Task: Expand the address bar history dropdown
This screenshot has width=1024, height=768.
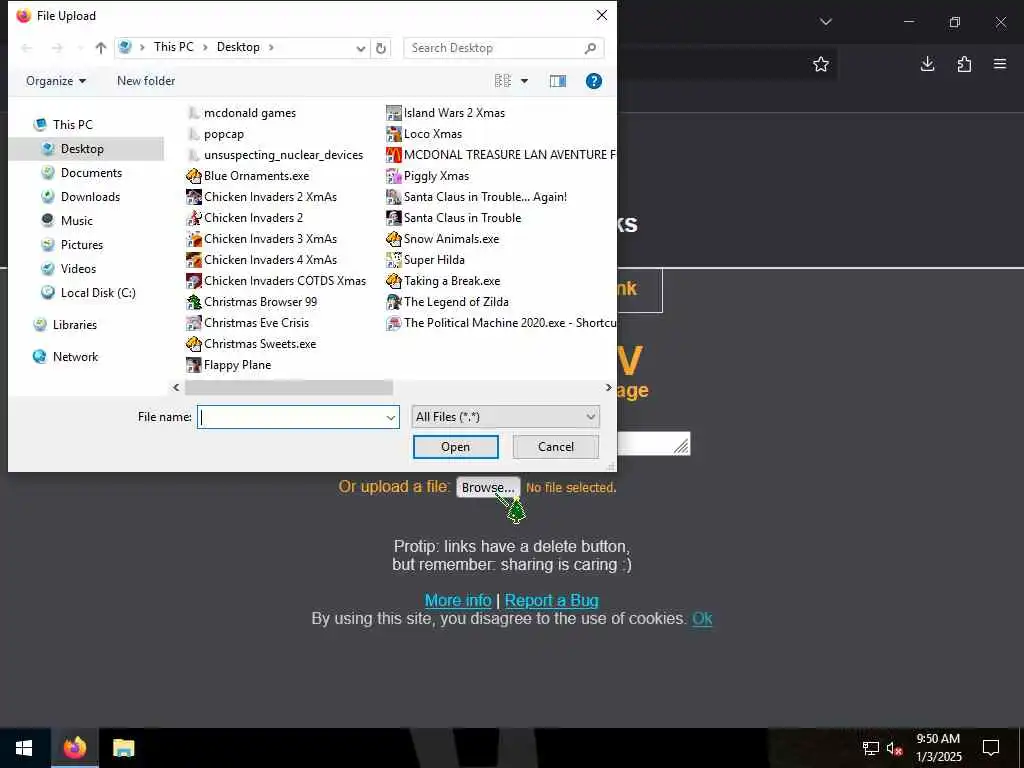Action: click(x=360, y=48)
